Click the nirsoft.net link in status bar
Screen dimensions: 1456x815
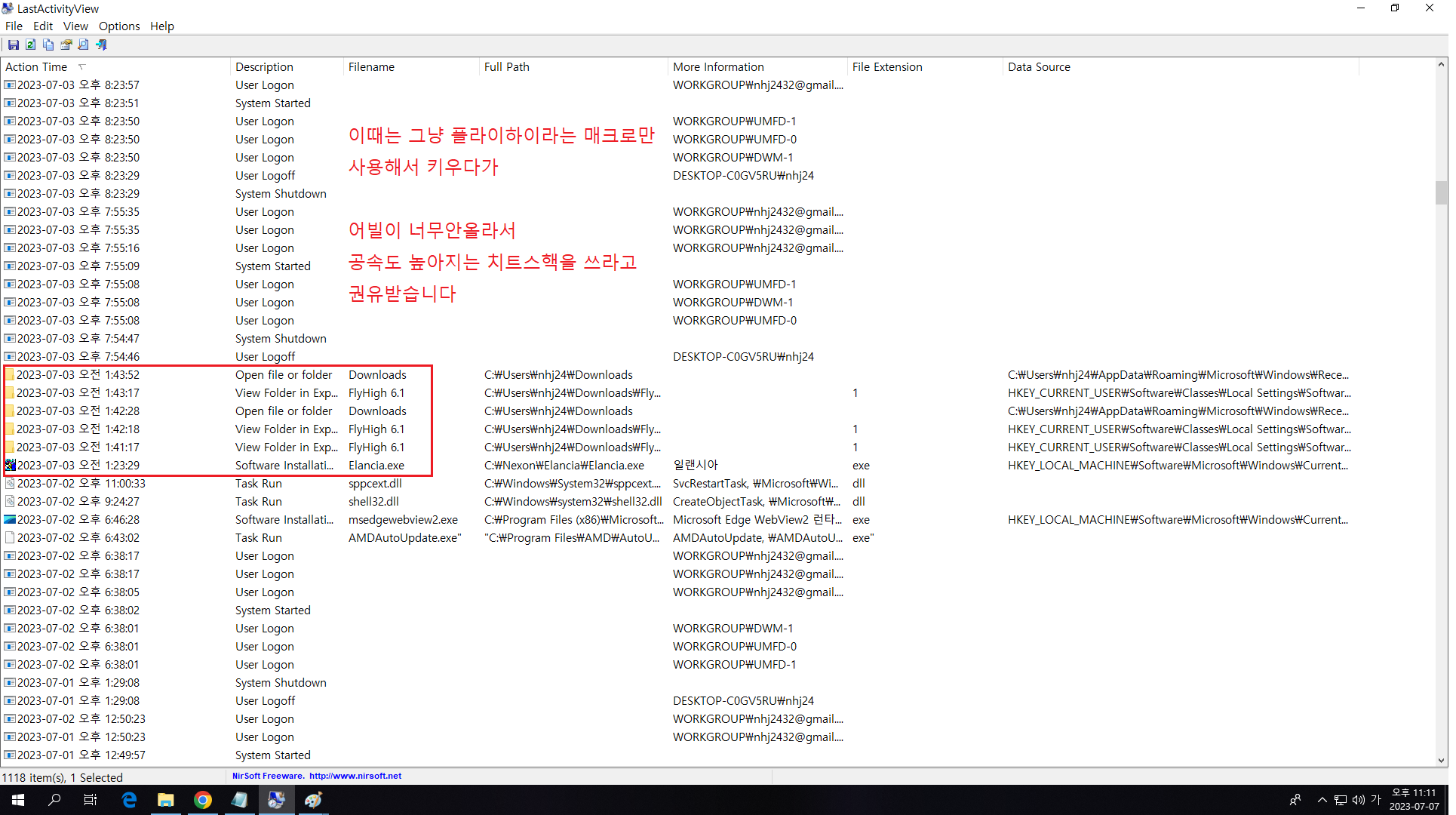355,776
